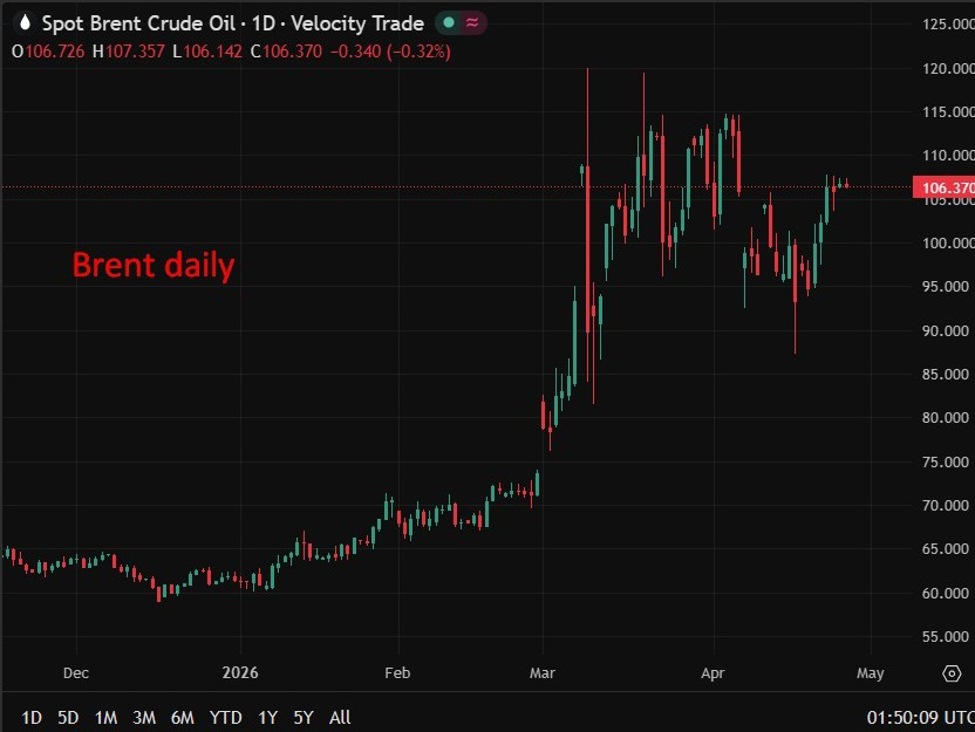Click the green market status dot
975x732 pixels.
449,23
